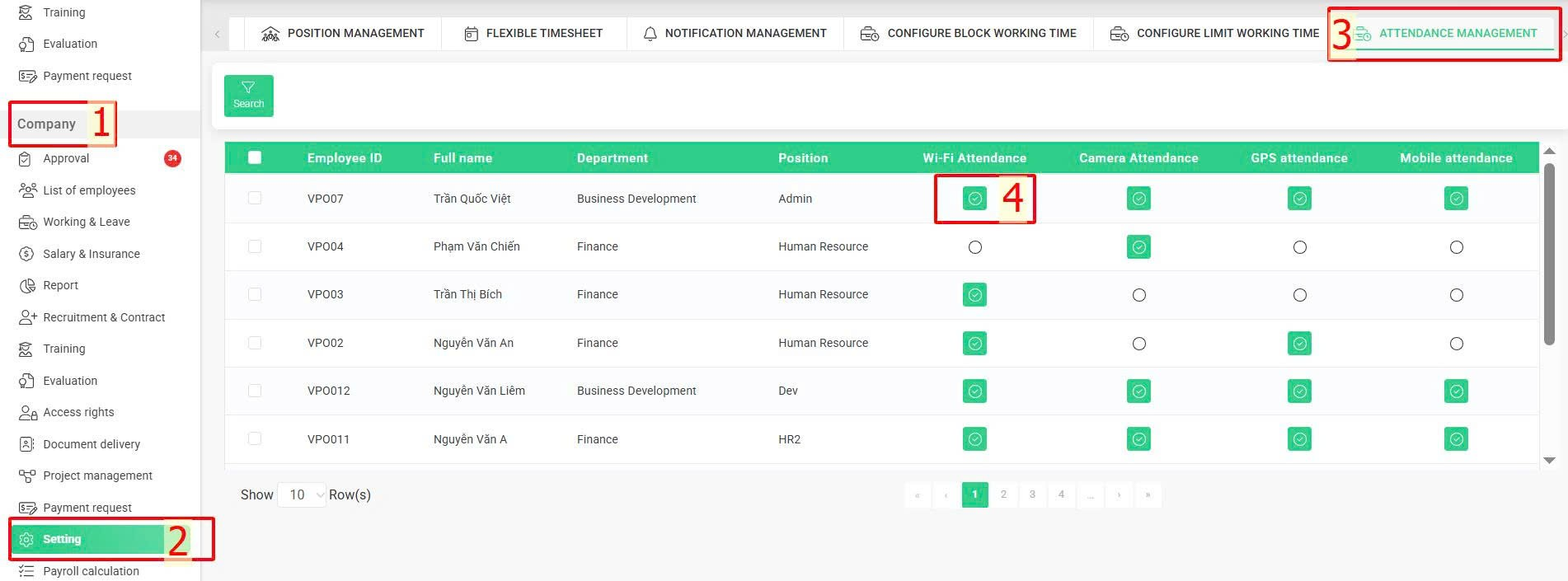This screenshot has width=1568, height=581.
Task: Open the Salary & Insurance icon
Action: 26,254
